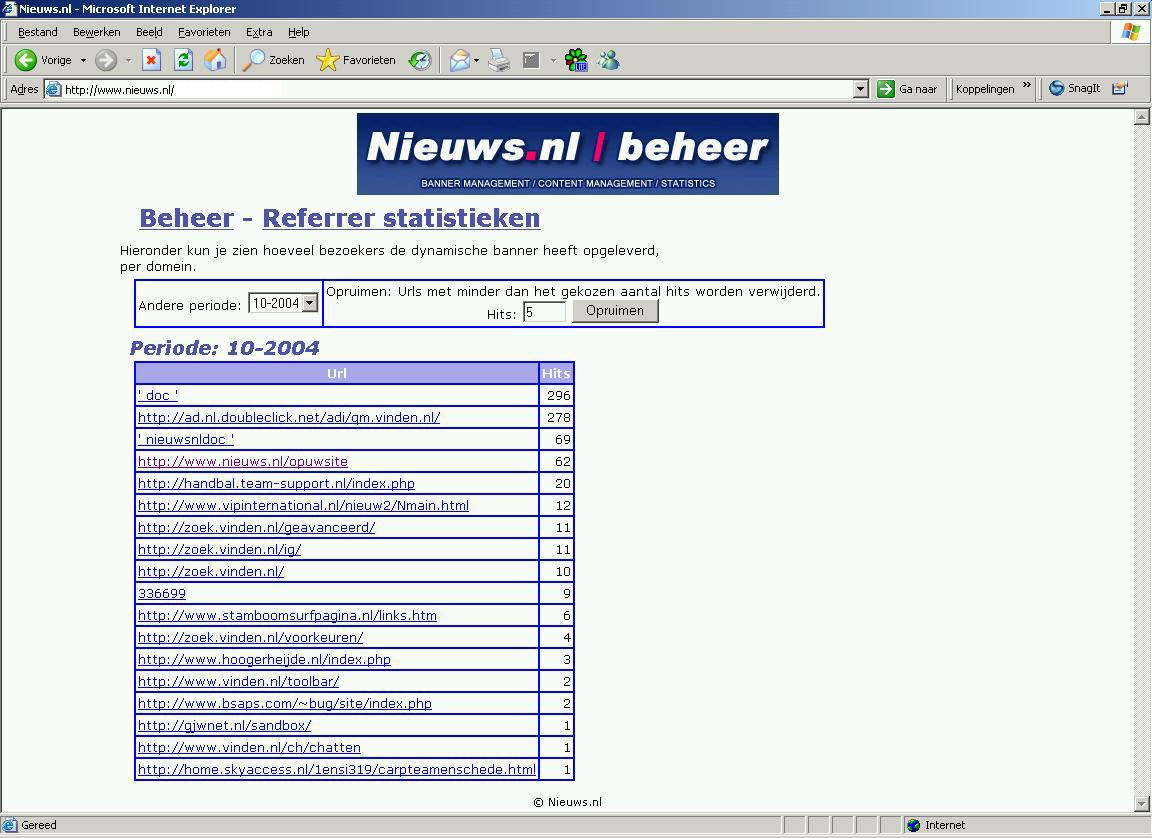The image size is (1152, 838).
Task: Click the SnagIt window capture icon
Action: click(1120, 88)
